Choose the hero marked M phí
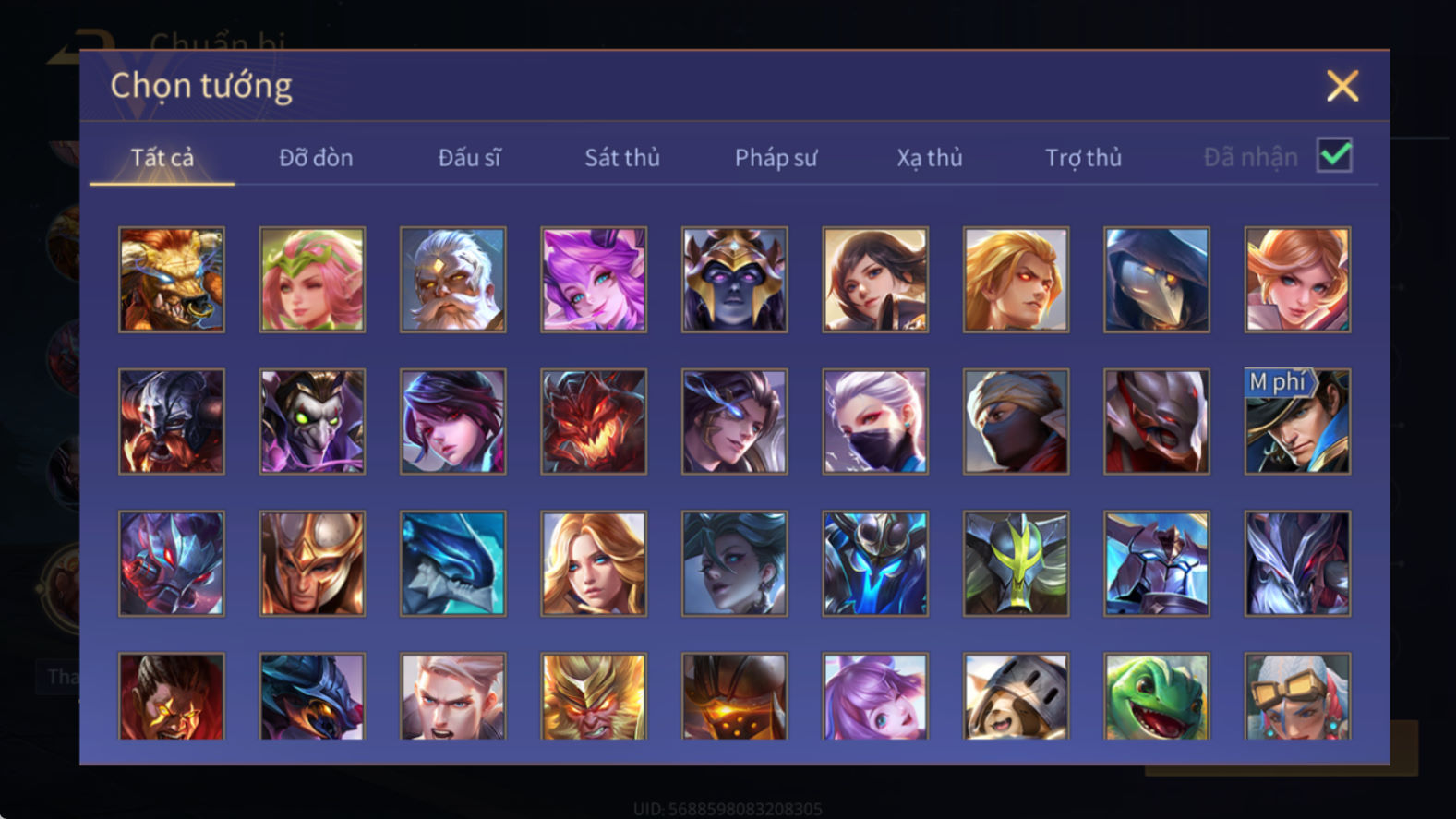The width and height of the screenshot is (1456, 819). [1297, 422]
